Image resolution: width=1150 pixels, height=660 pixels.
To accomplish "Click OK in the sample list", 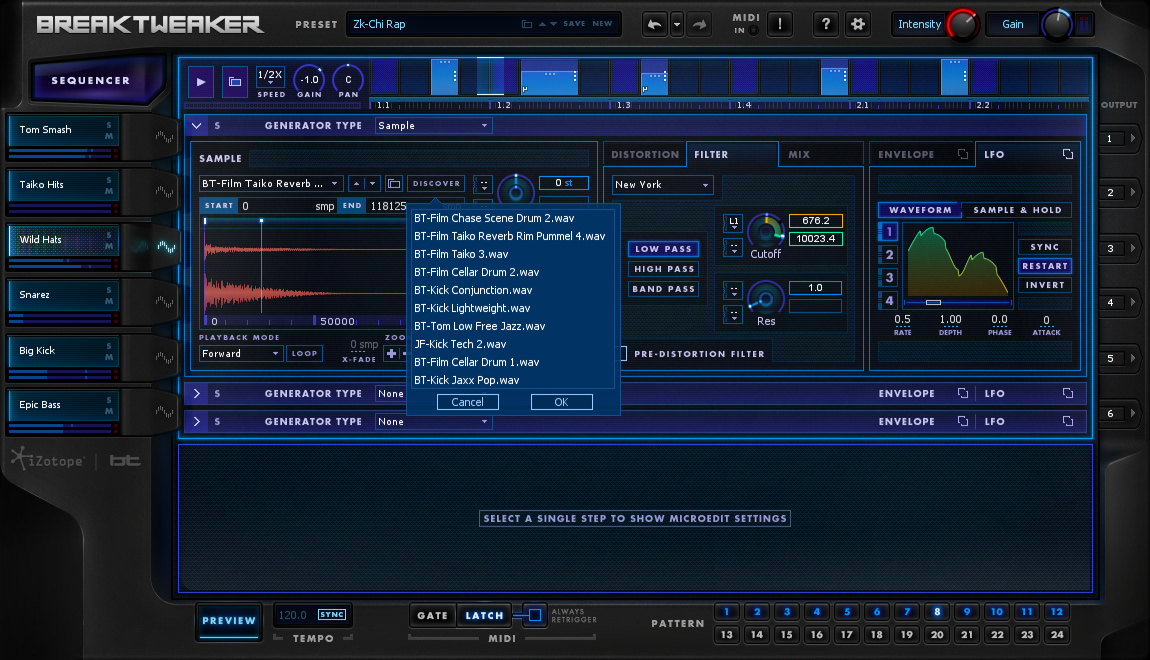I will point(562,402).
